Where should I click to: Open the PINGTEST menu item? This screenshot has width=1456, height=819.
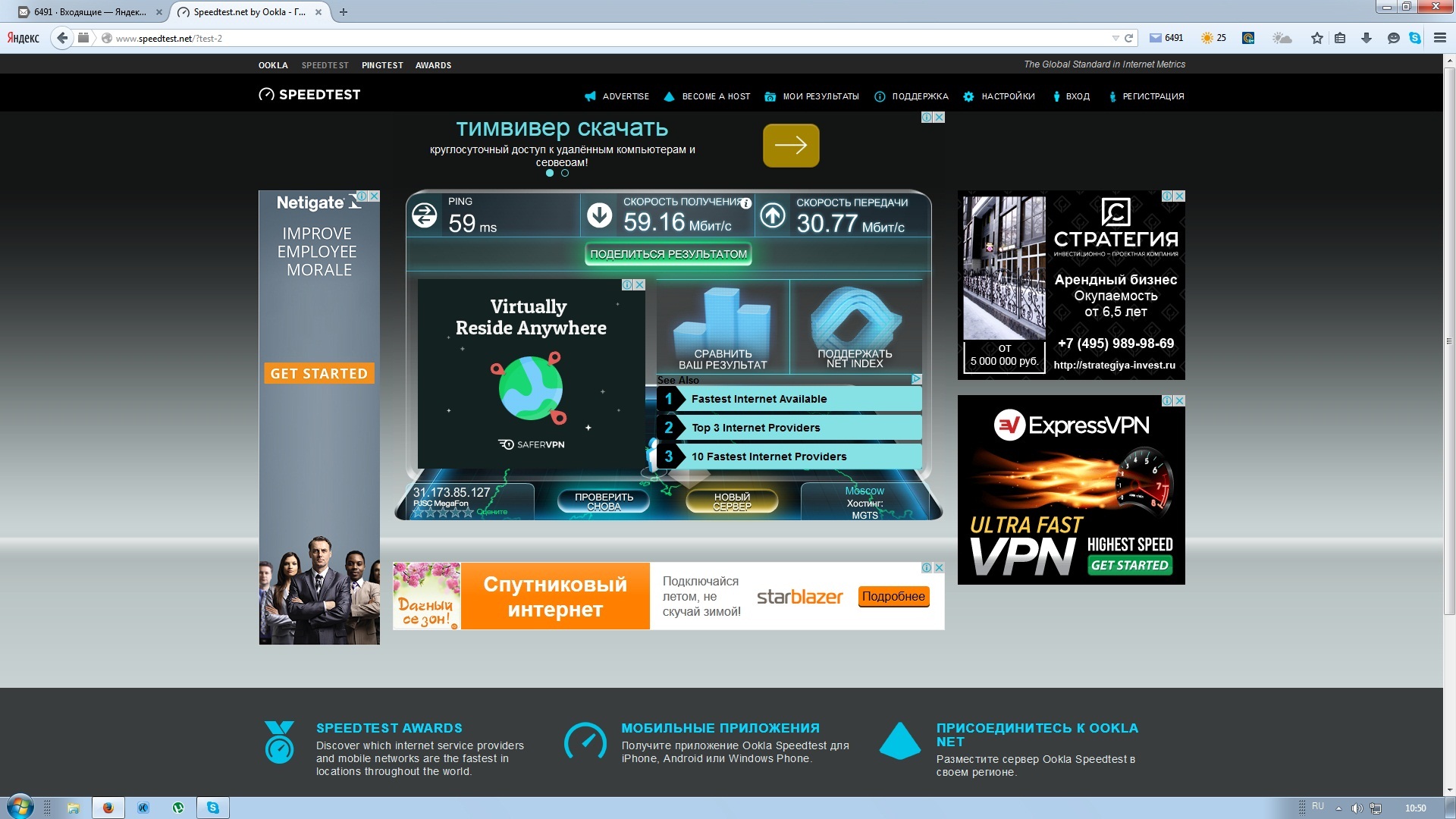[x=382, y=65]
